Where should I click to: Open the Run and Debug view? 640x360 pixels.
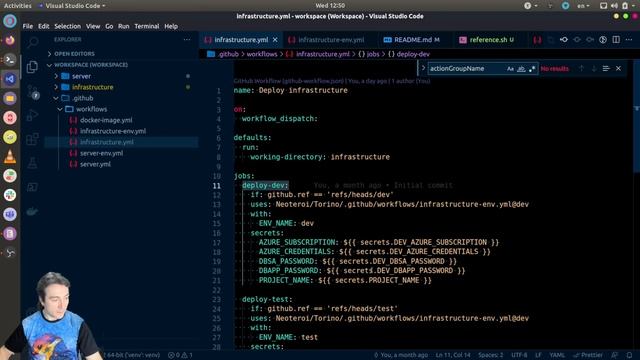[x=32, y=116]
